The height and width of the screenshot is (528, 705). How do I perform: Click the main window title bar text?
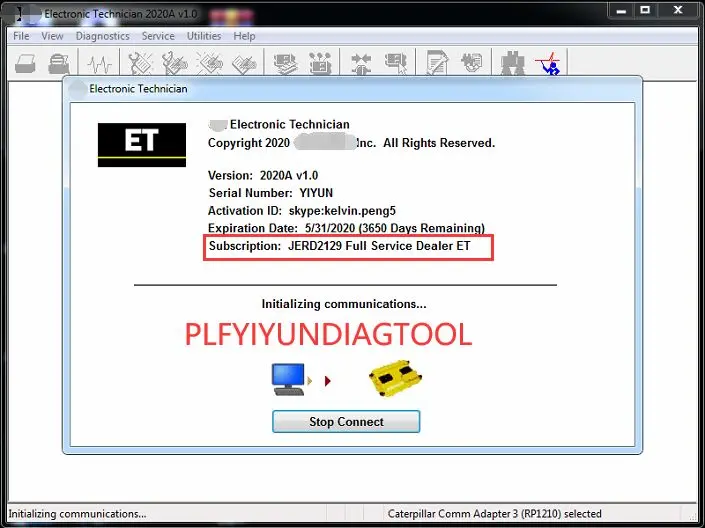120,14
